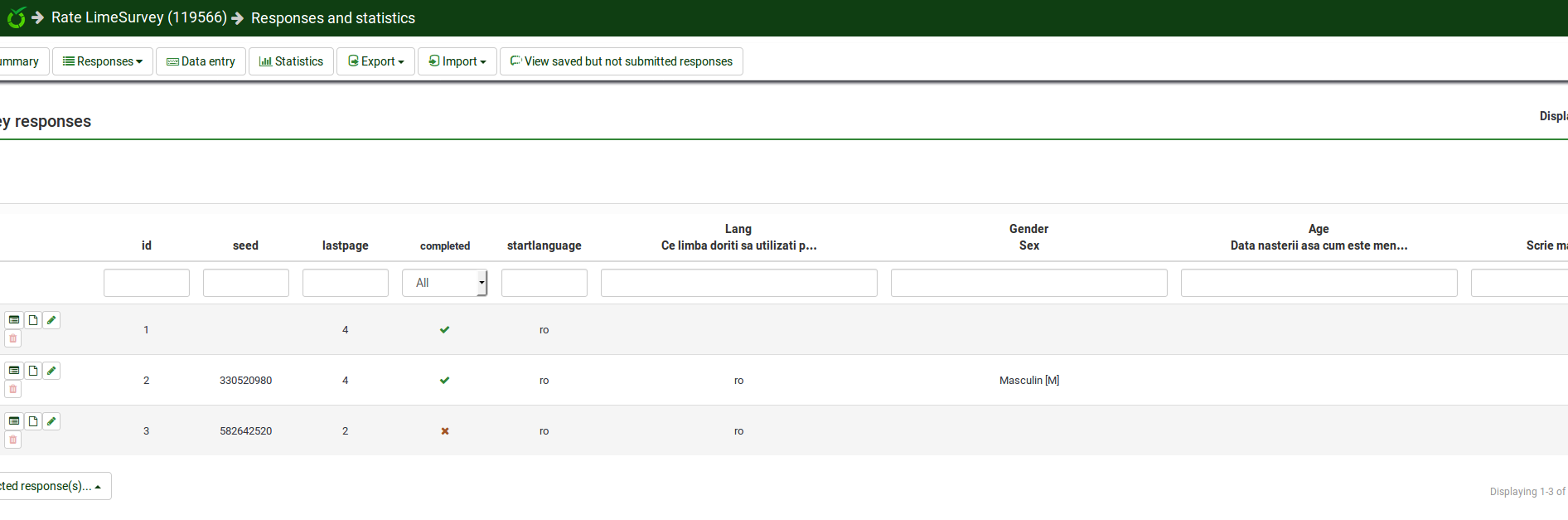Expand the Export dropdown
This screenshot has height=520, width=1568.
click(x=375, y=61)
